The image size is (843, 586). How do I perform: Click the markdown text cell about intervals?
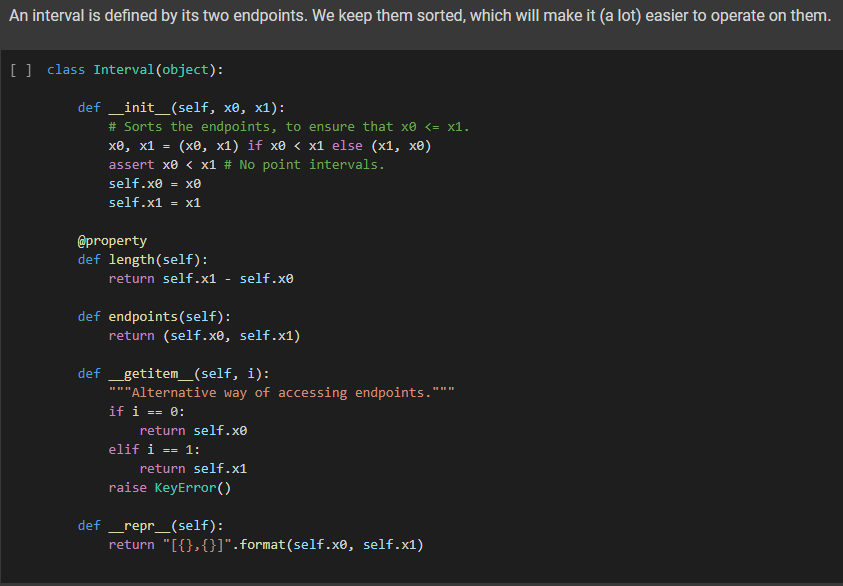pyautogui.click(x=420, y=16)
